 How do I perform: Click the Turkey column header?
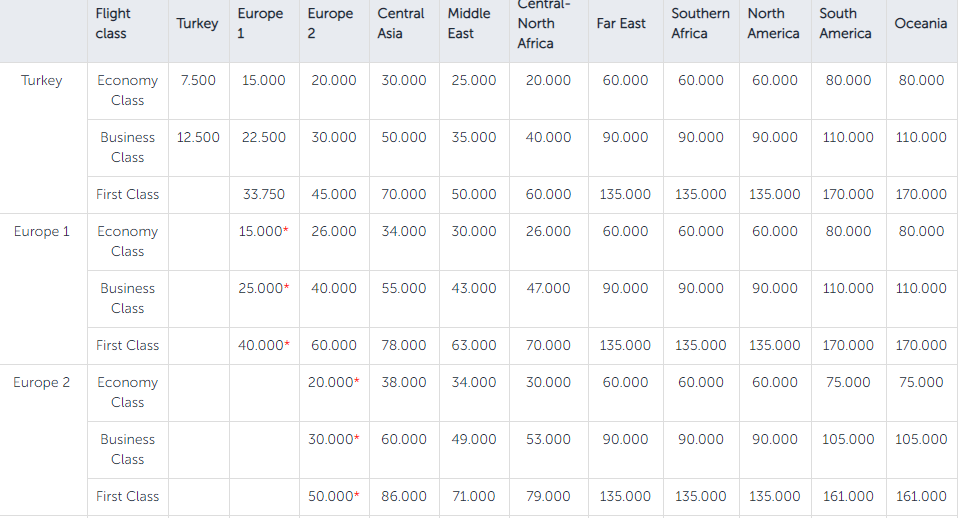click(x=197, y=24)
